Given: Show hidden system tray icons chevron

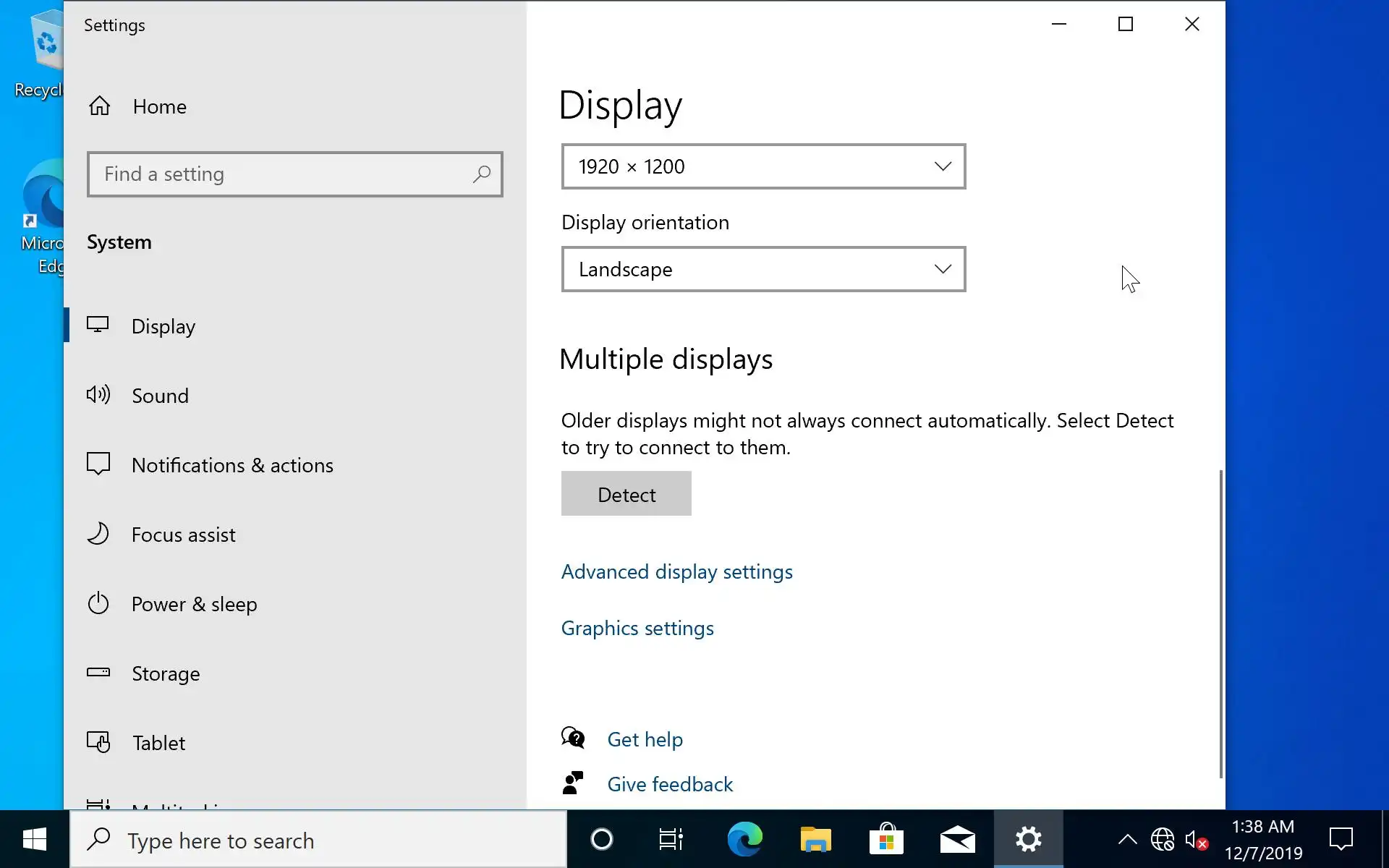Looking at the screenshot, I should coord(1127,840).
